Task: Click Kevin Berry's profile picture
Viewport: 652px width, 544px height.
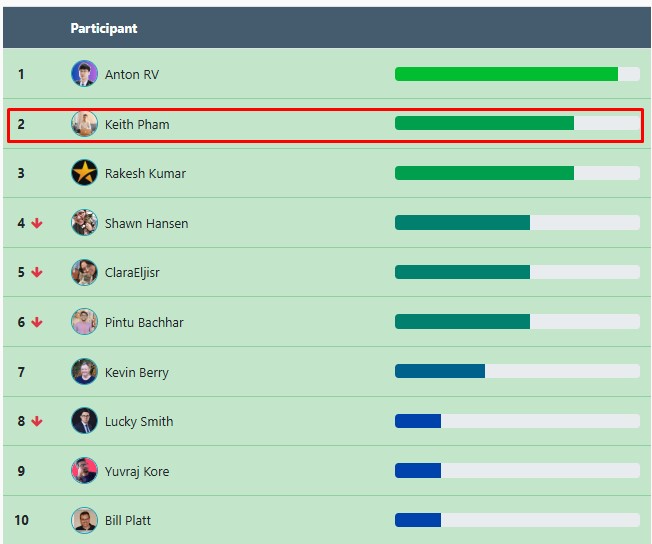Action: point(84,372)
